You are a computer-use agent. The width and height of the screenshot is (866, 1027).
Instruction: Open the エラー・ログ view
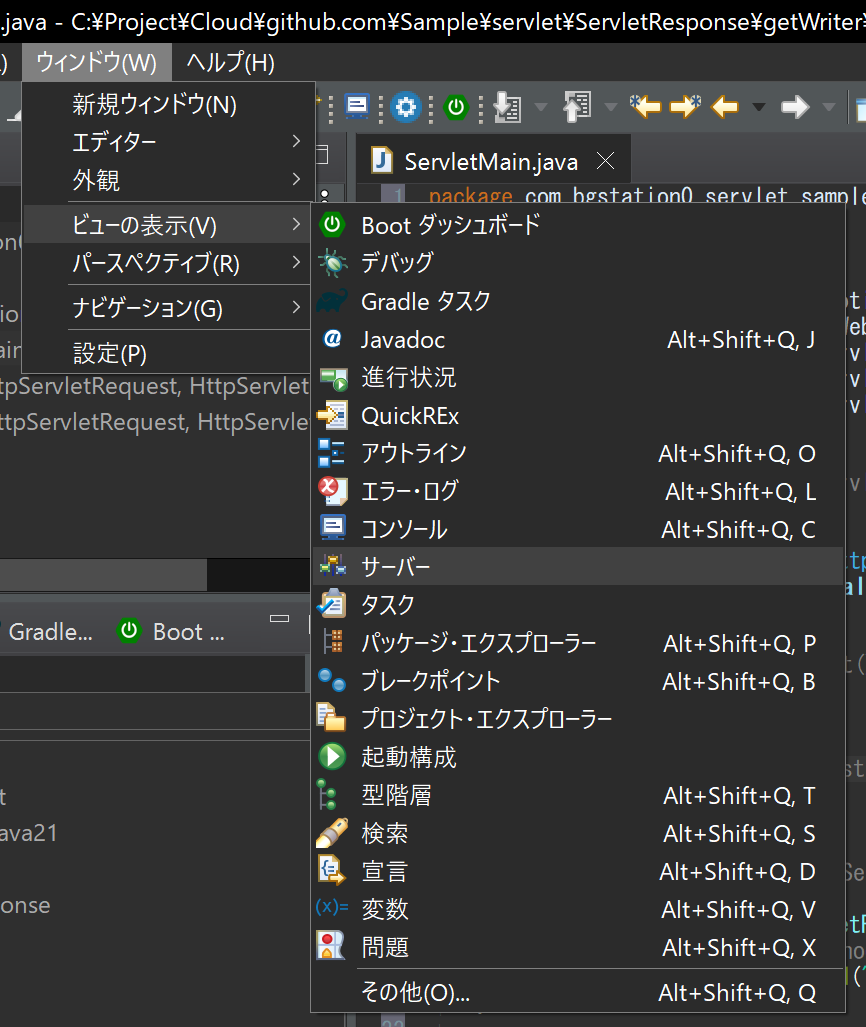[578, 491]
